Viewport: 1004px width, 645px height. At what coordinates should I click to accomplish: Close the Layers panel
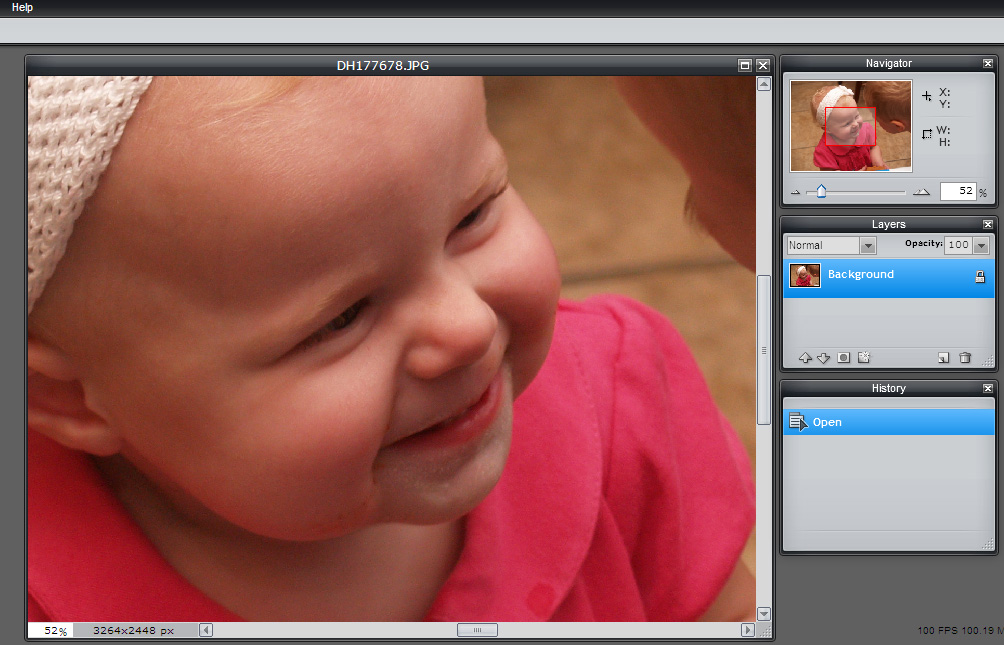coord(987,224)
